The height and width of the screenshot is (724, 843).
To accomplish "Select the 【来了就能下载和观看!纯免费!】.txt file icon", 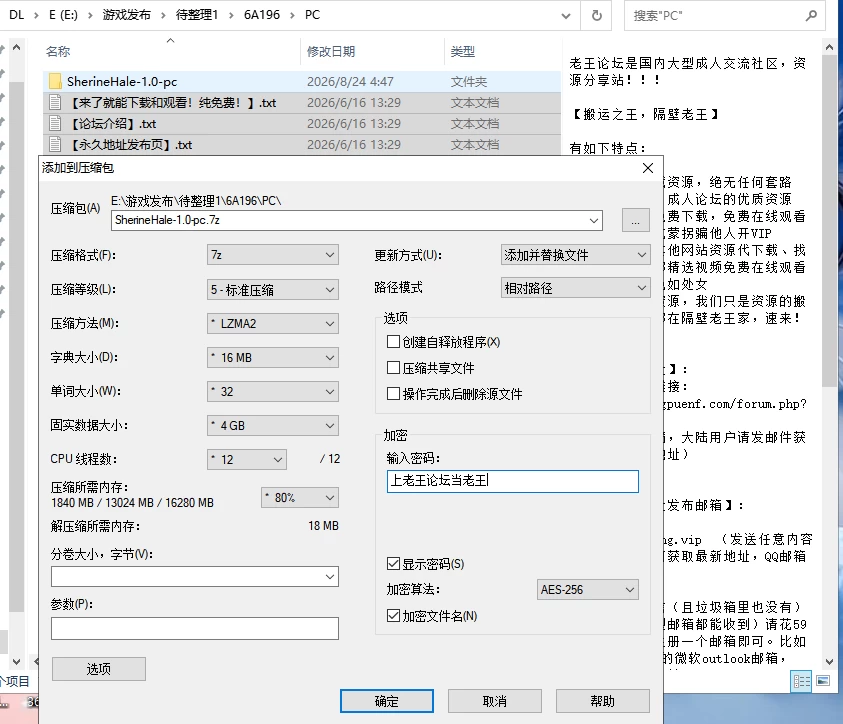I will 55,103.
